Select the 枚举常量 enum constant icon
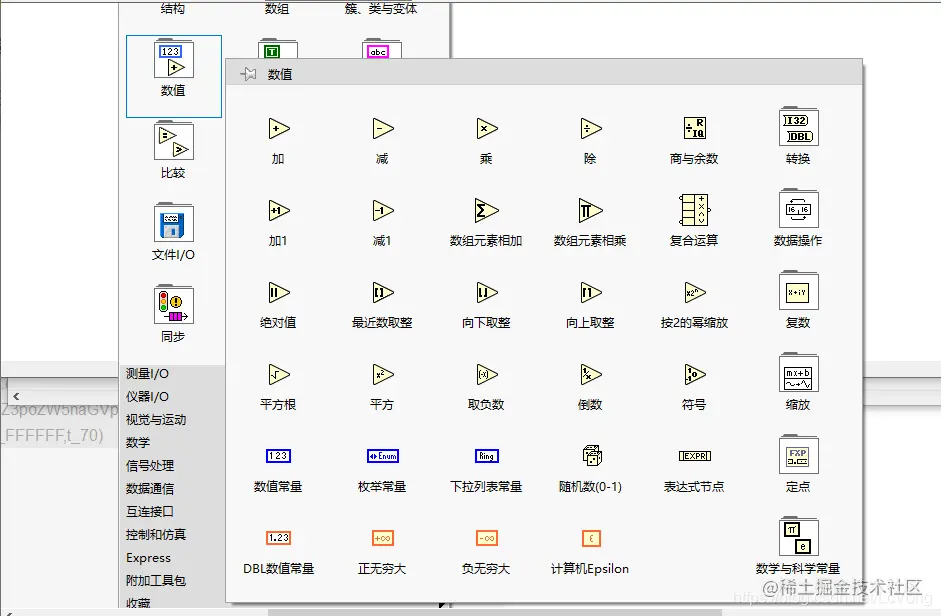This screenshot has width=941, height=616. tap(381, 458)
